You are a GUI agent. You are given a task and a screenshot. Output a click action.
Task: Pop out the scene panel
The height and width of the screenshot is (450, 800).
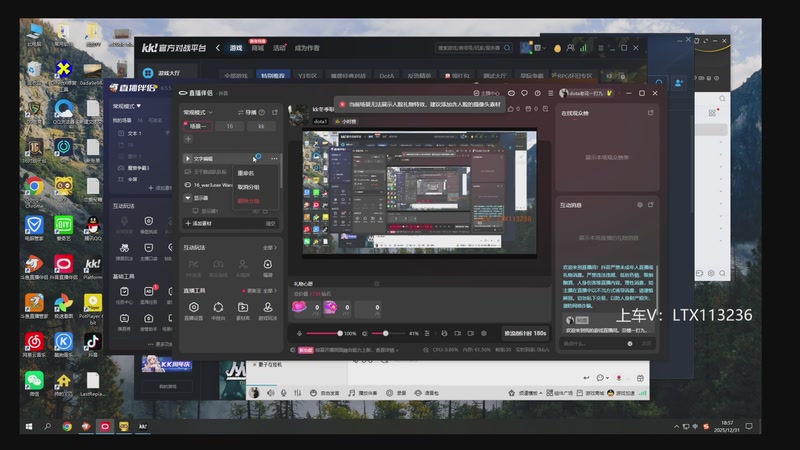click(x=275, y=112)
